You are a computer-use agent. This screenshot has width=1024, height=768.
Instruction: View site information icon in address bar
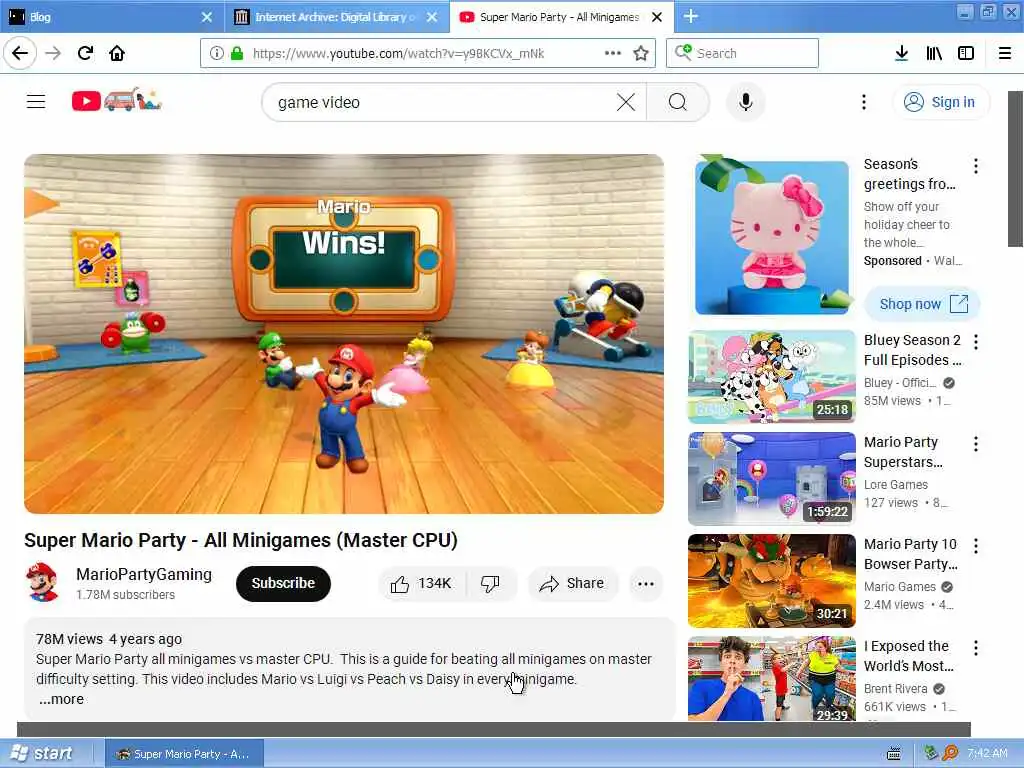click(x=217, y=53)
